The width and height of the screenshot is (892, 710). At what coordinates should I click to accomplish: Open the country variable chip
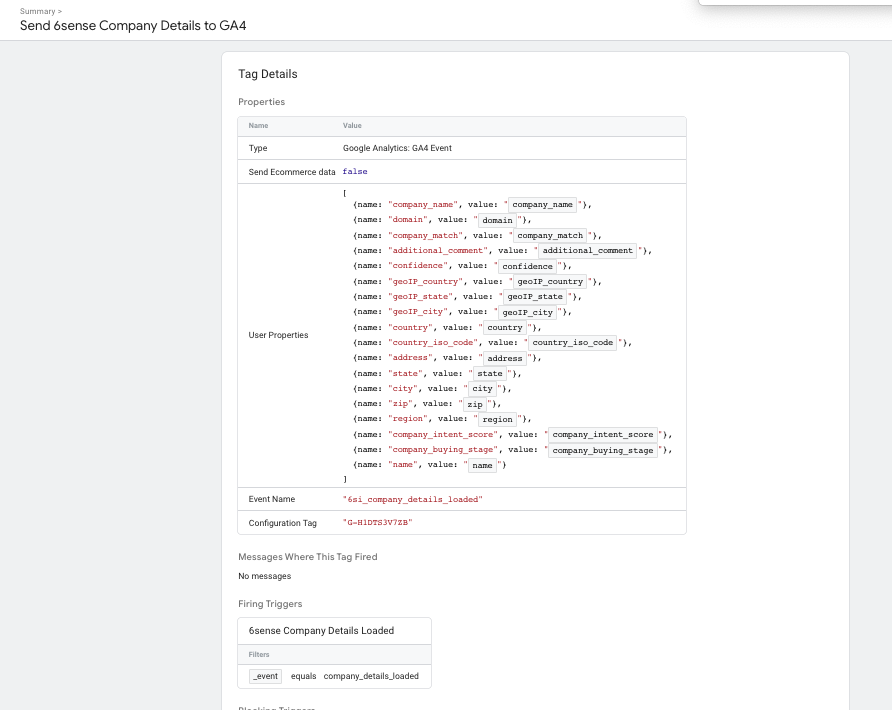505,328
